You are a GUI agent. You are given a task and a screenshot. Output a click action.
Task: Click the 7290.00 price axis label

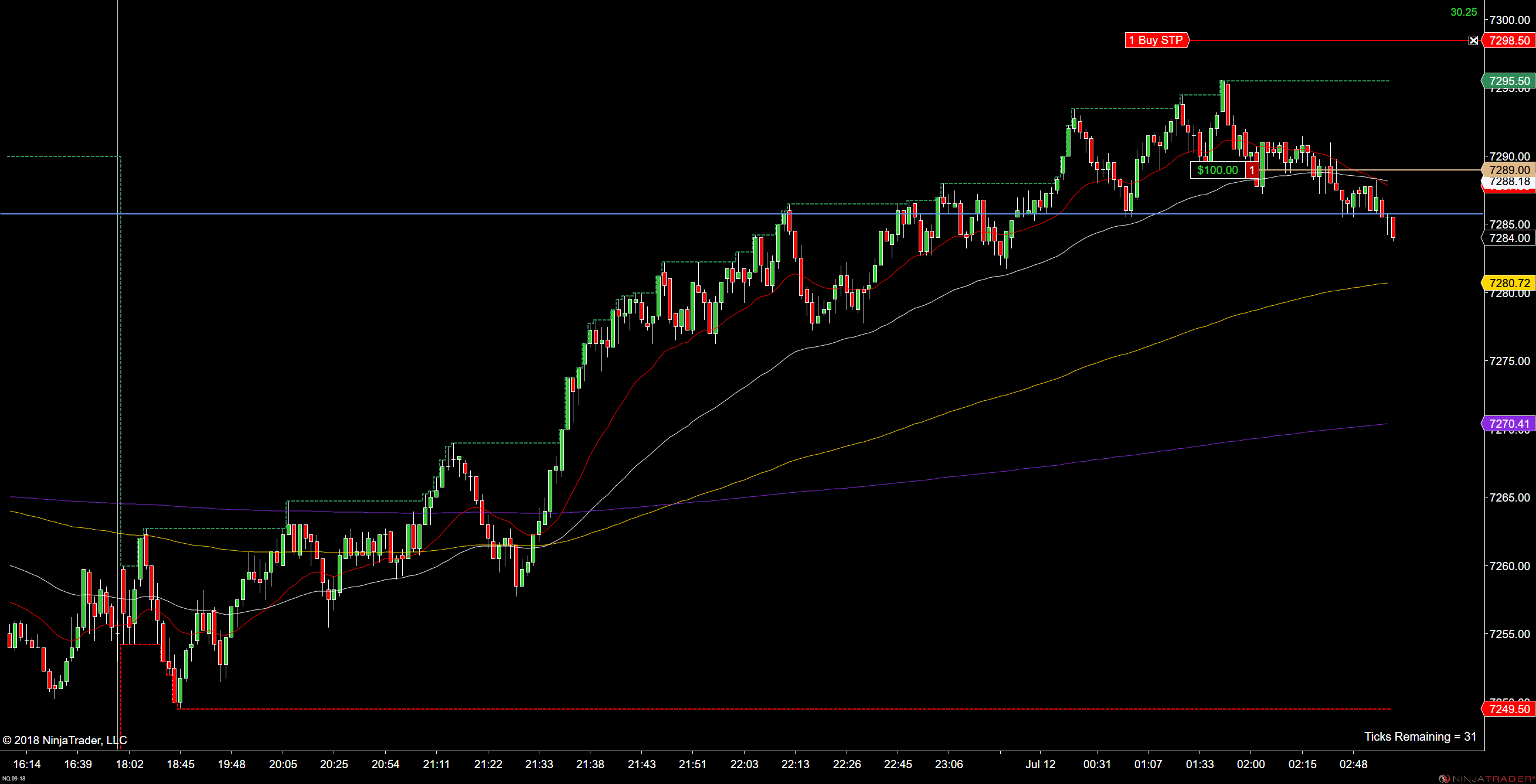click(x=1510, y=156)
